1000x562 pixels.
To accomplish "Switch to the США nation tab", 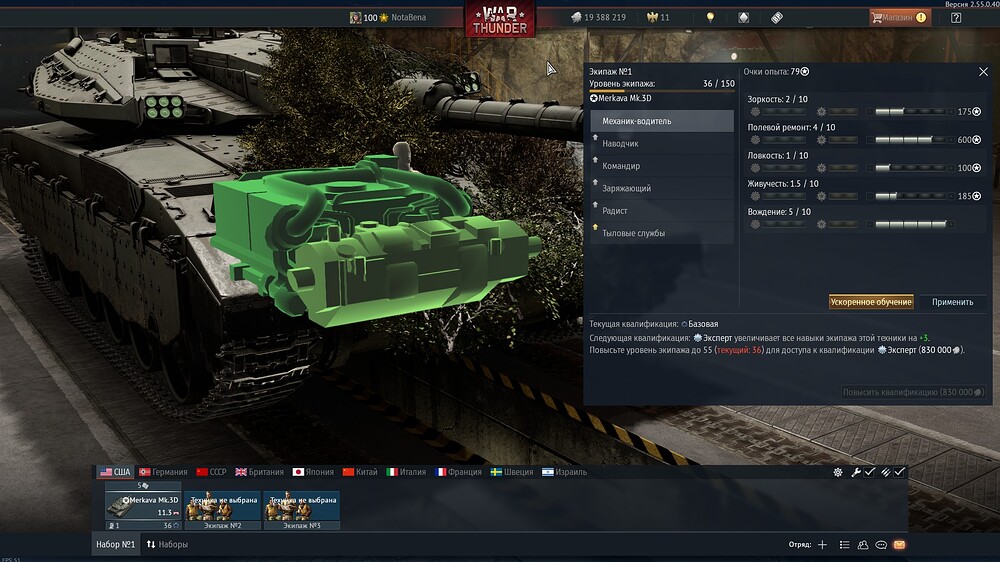I will point(115,472).
